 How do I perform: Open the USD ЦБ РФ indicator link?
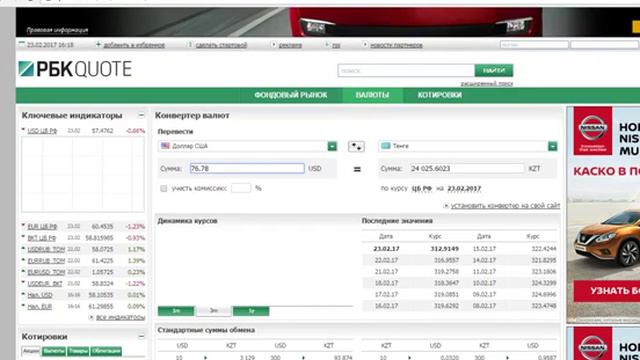point(42,131)
